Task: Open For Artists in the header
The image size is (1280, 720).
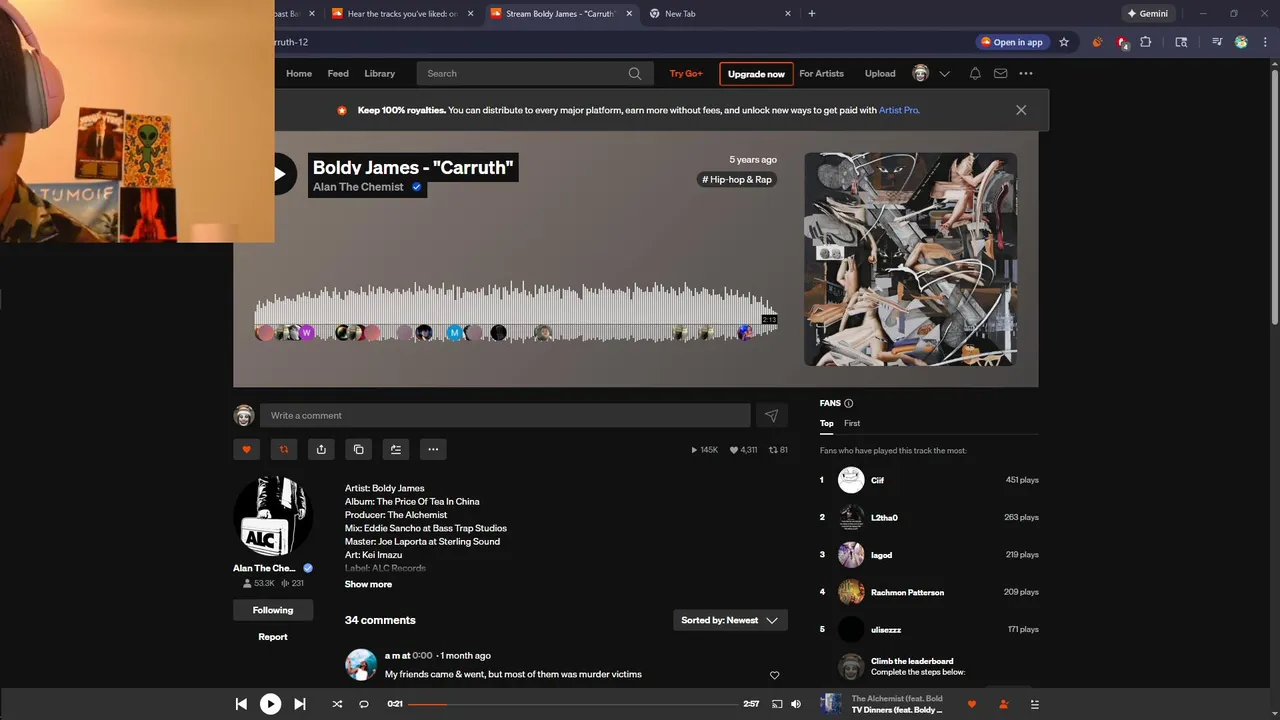Action: pos(821,73)
